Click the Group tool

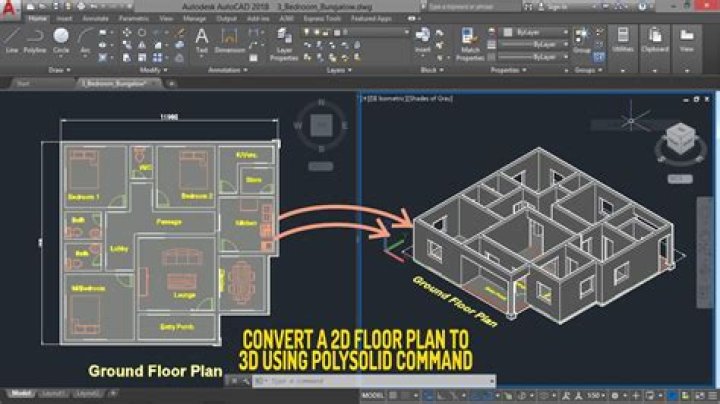point(582,40)
